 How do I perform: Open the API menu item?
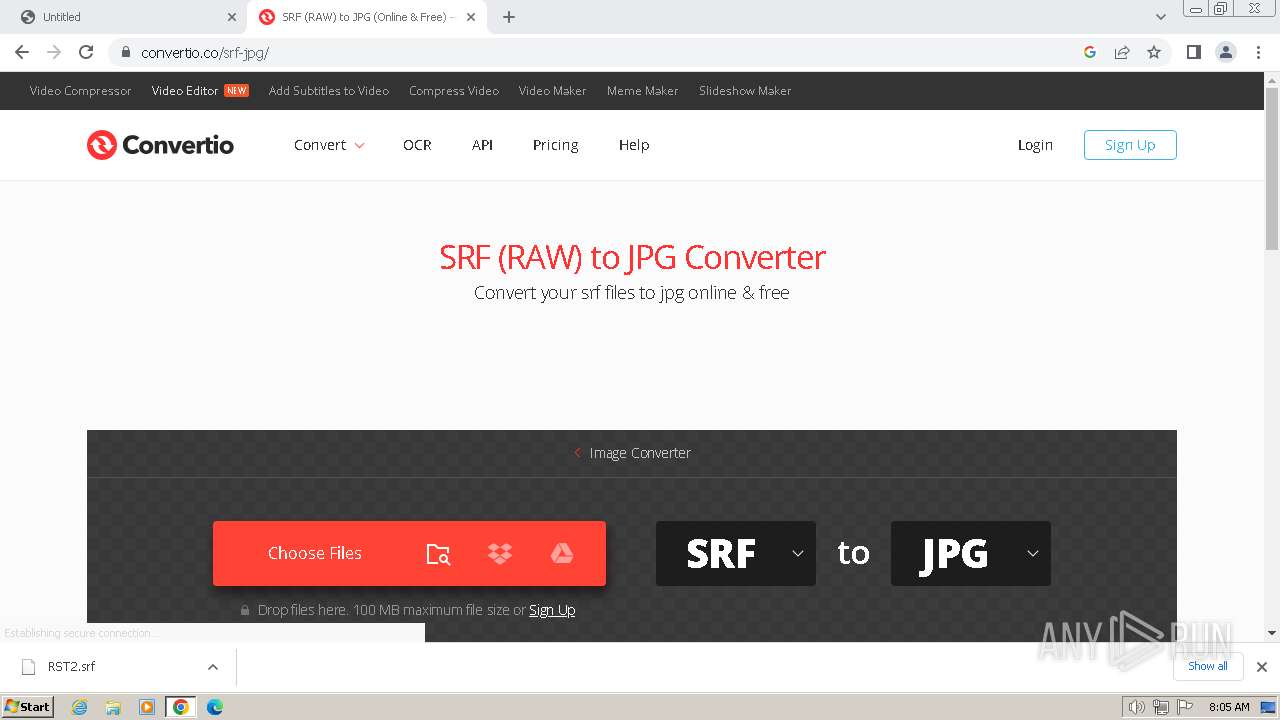[482, 145]
